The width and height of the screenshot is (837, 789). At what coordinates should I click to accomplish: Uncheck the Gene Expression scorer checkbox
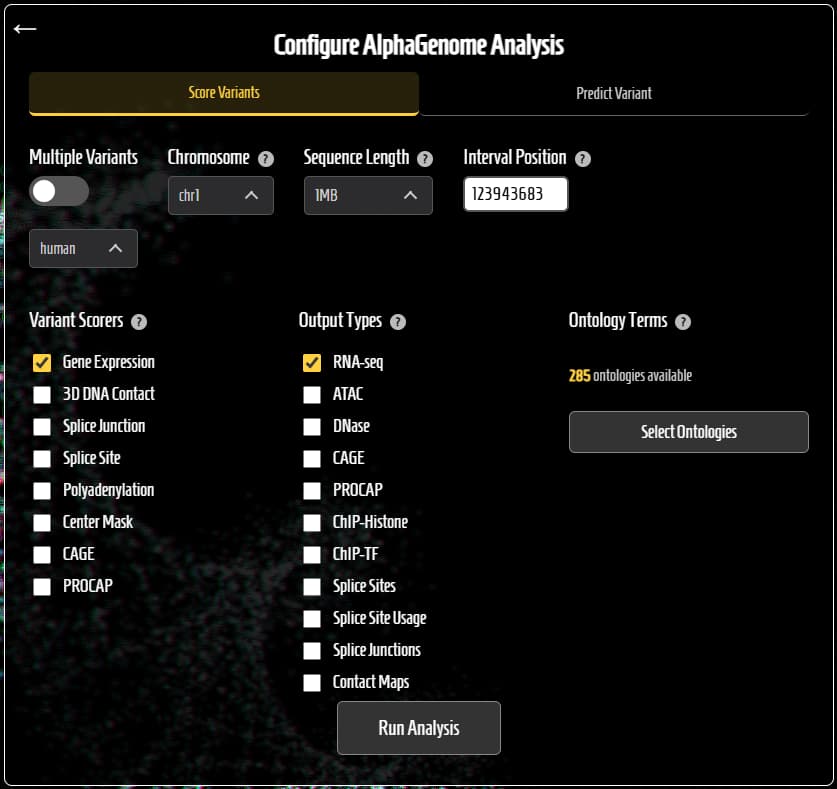[x=42, y=362]
